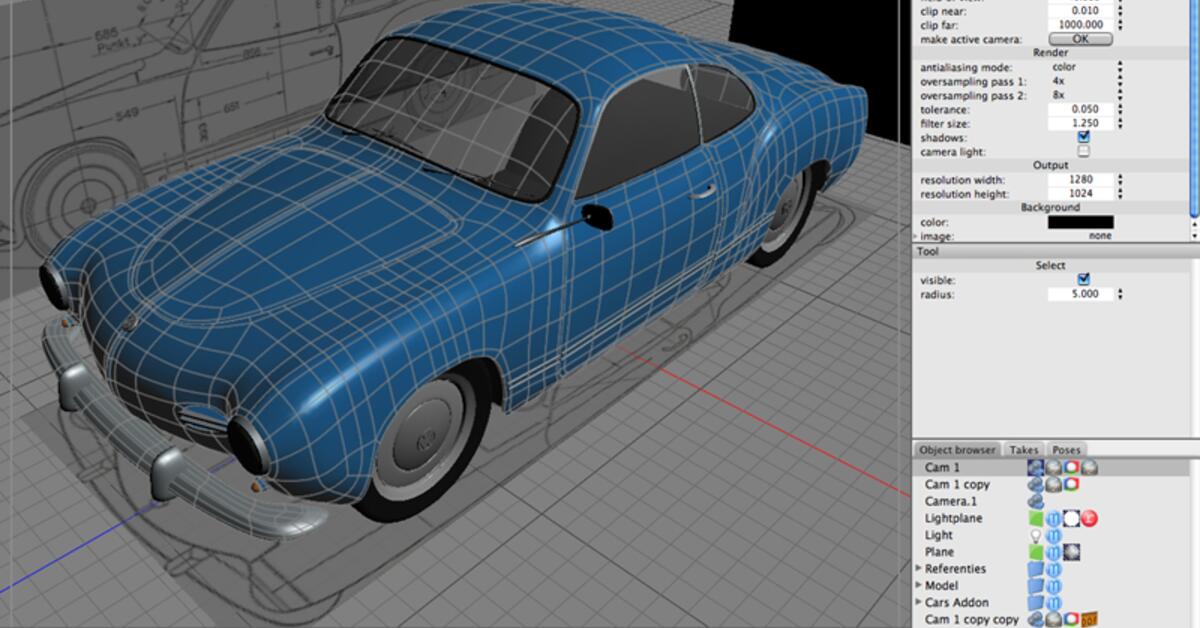Switch to the Poses tab
Viewport: 1200px width, 628px height.
pos(1066,449)
